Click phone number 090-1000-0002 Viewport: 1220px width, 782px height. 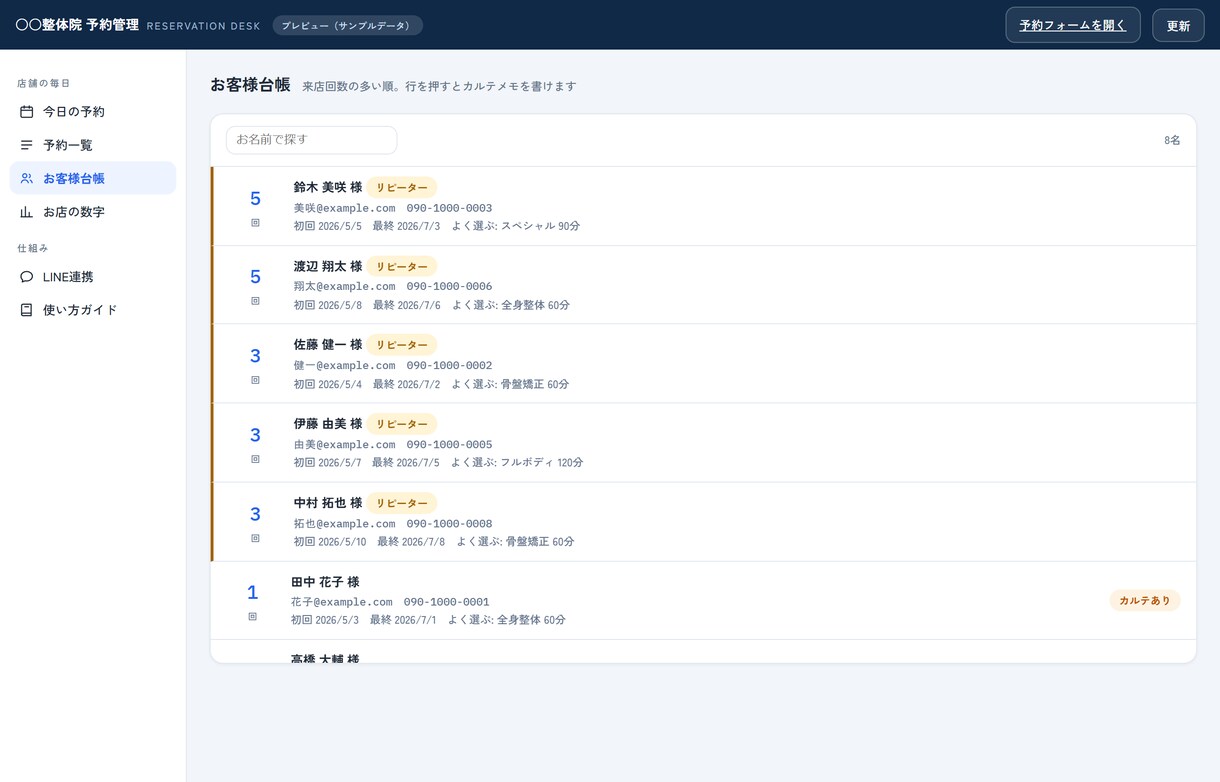pyautogui.click(x=449, y=366)
